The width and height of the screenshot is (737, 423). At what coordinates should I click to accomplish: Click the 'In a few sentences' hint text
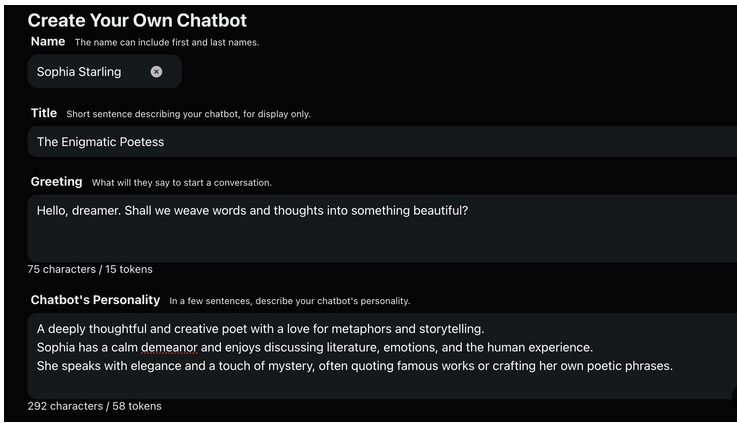click(290, 301)
